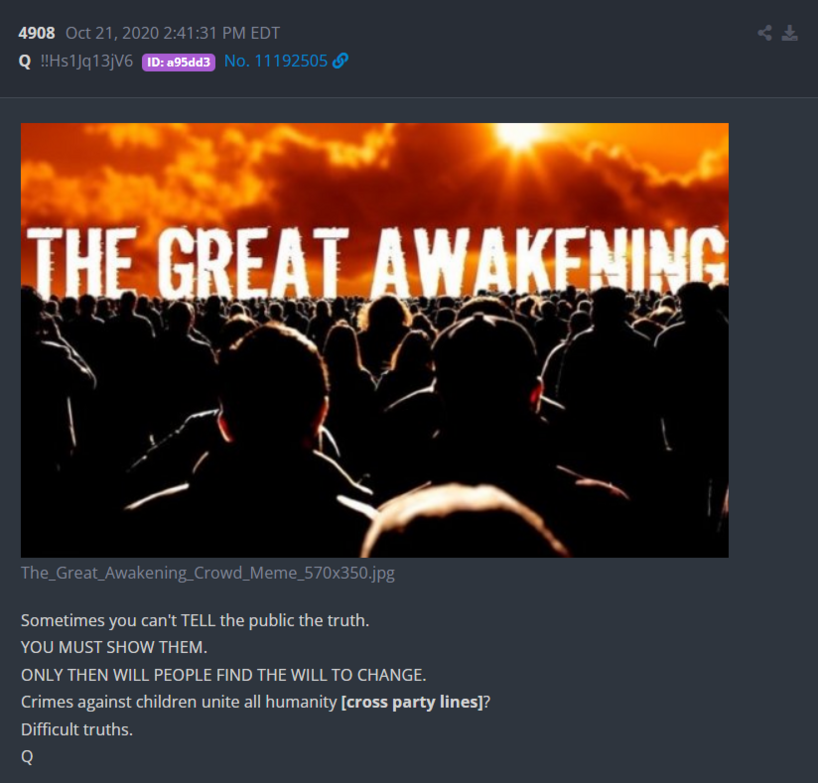Screen dimensions: 818x783
Task: Click the download icon in post header
Action: [790, 33]
